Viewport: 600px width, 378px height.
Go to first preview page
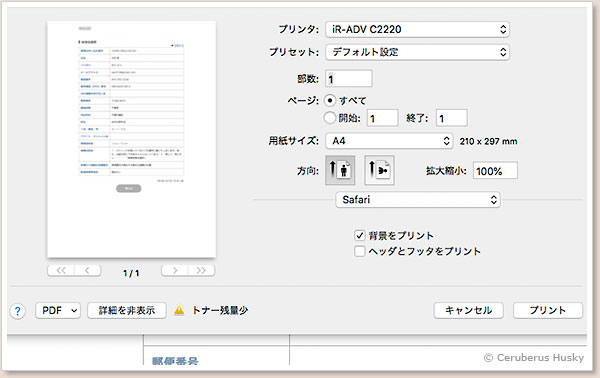(61, 270)
